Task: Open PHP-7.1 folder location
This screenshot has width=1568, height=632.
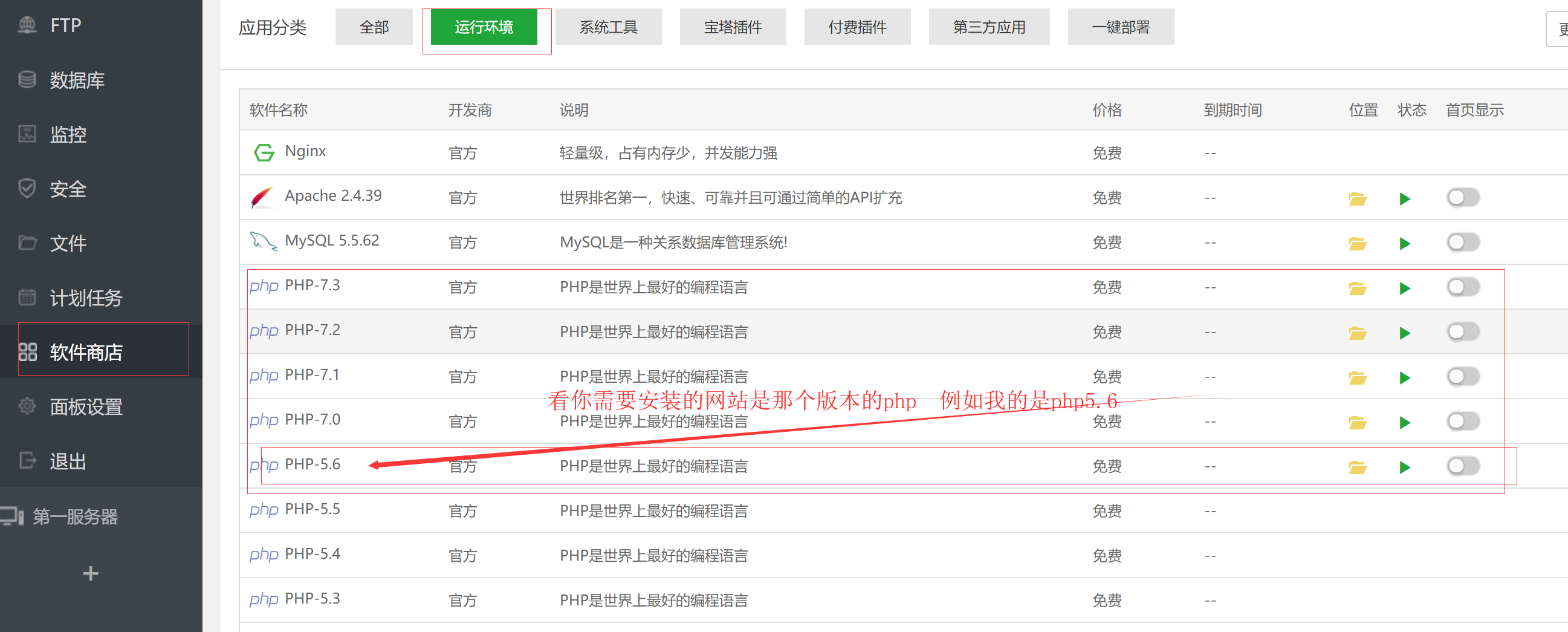Action: 1358,378
